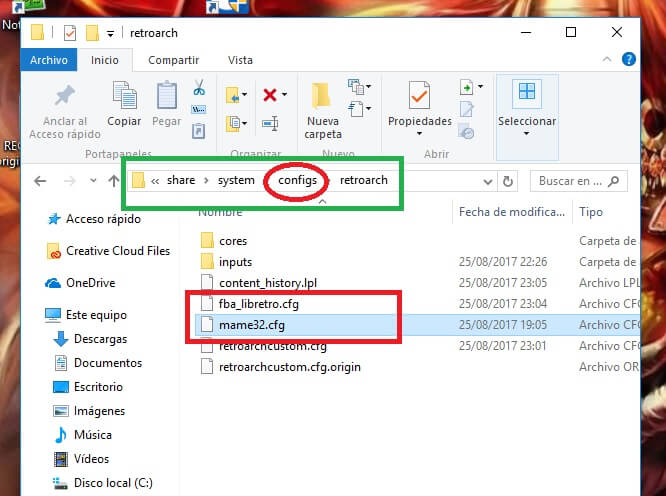Click the Copy button in ribbon
This screenshot has height=496, width=666.
[124, 104]
